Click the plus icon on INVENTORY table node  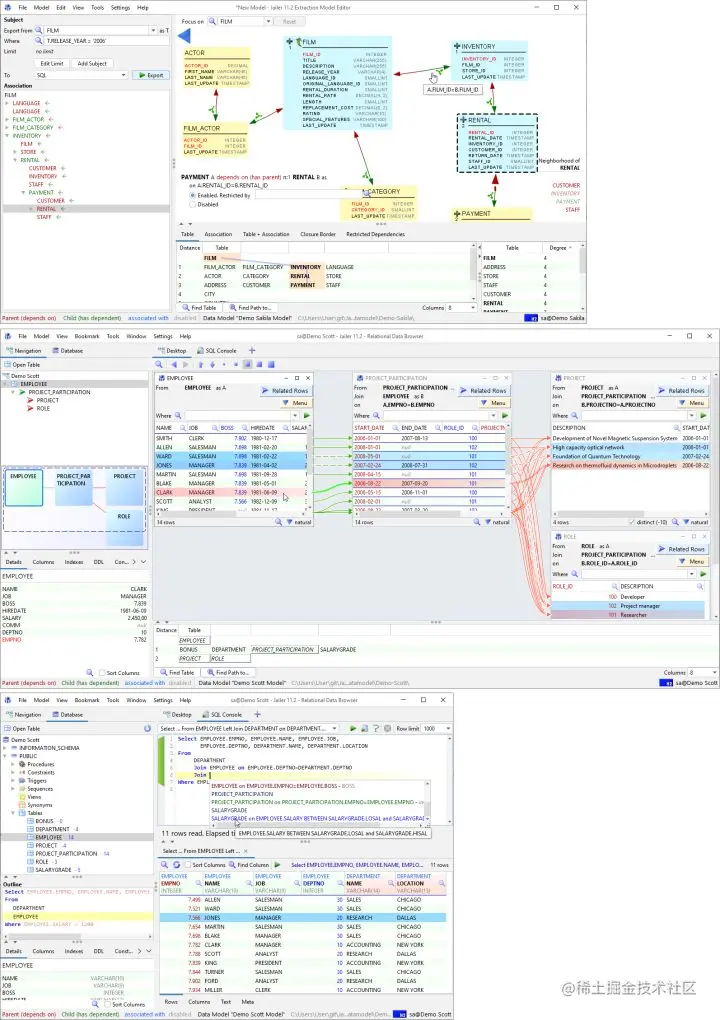457,46
